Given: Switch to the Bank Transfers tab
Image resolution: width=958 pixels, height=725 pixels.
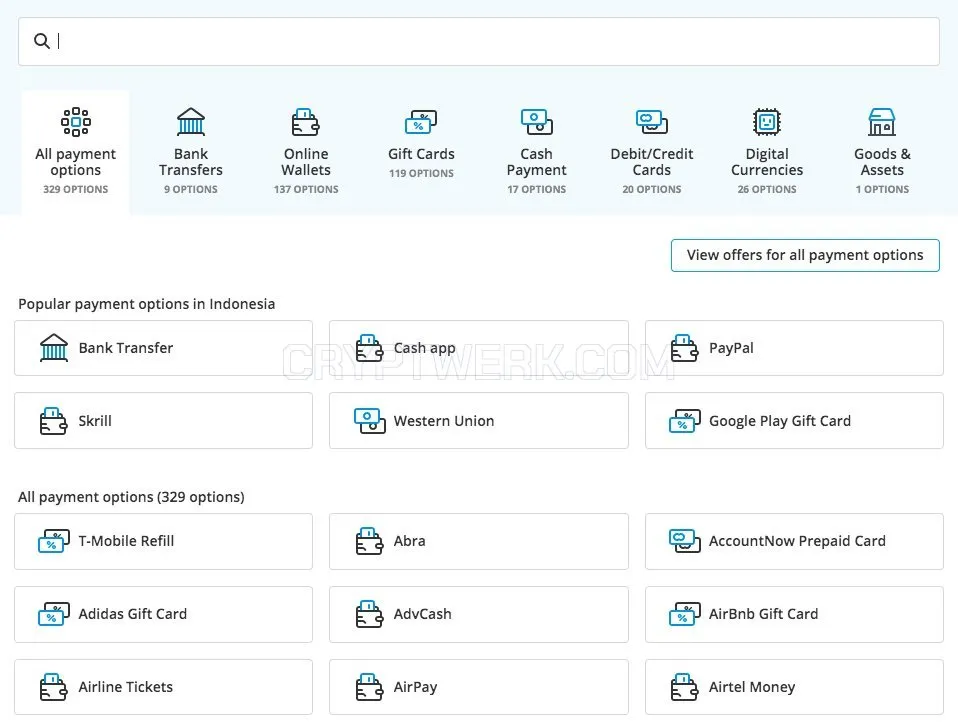Looking at the screenshot, I should coord(191,152).
